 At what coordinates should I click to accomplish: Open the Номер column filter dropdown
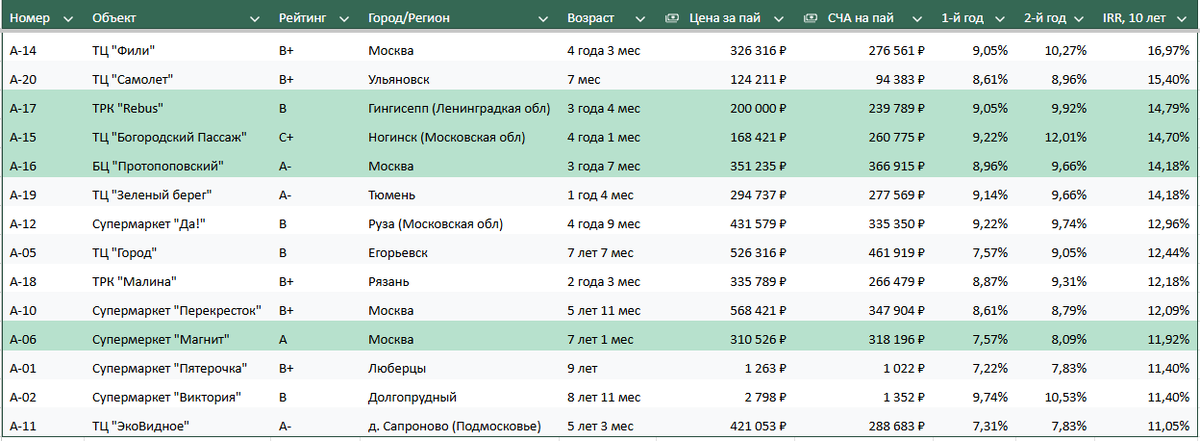click(x=68, y=19)
